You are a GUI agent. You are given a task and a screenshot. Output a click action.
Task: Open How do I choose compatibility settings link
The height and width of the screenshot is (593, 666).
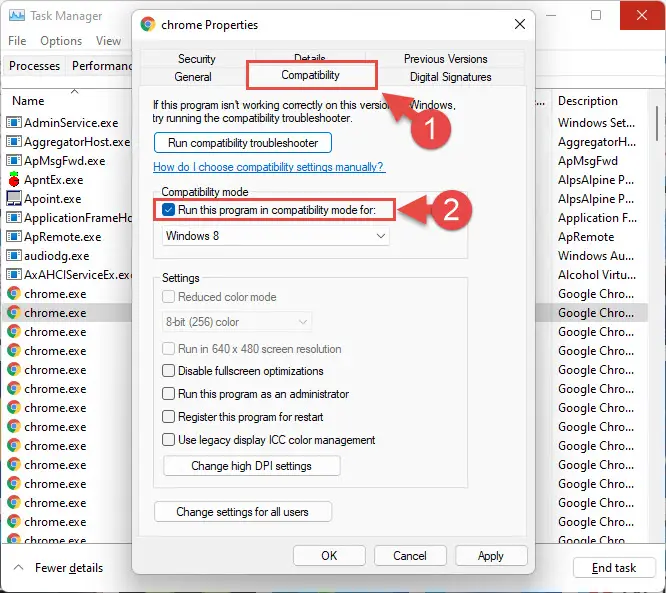pyautogui.click(x=269, y=167)
